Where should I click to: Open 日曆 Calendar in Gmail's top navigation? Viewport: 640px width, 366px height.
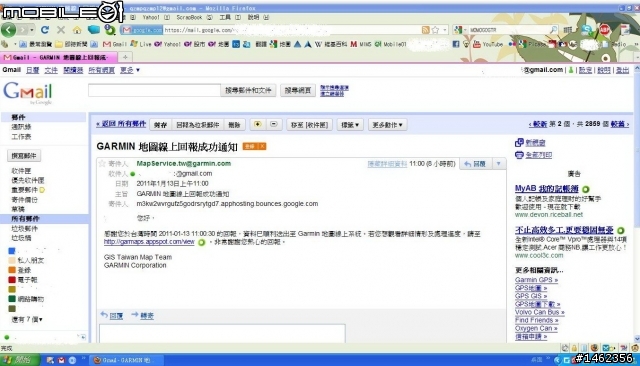[33, 70]
